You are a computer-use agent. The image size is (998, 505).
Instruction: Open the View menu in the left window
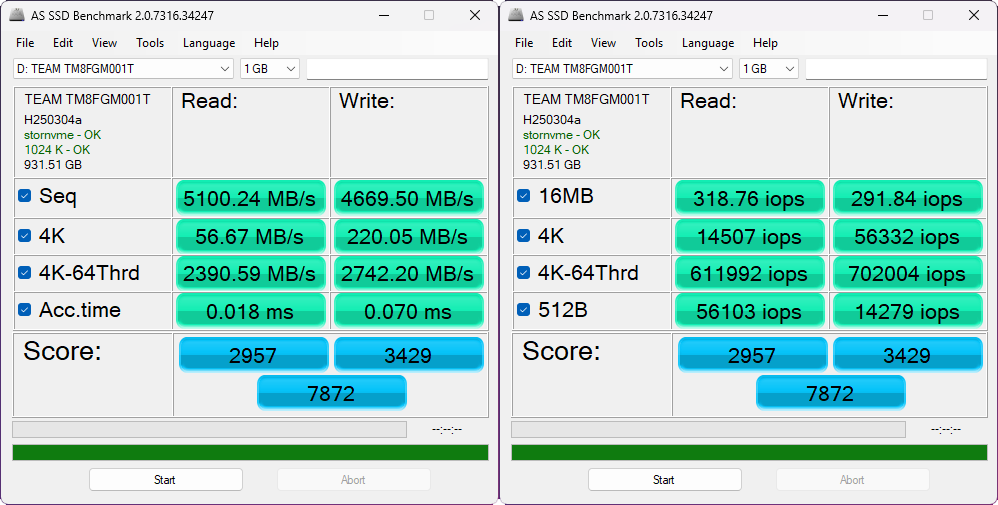click(104, 43)
